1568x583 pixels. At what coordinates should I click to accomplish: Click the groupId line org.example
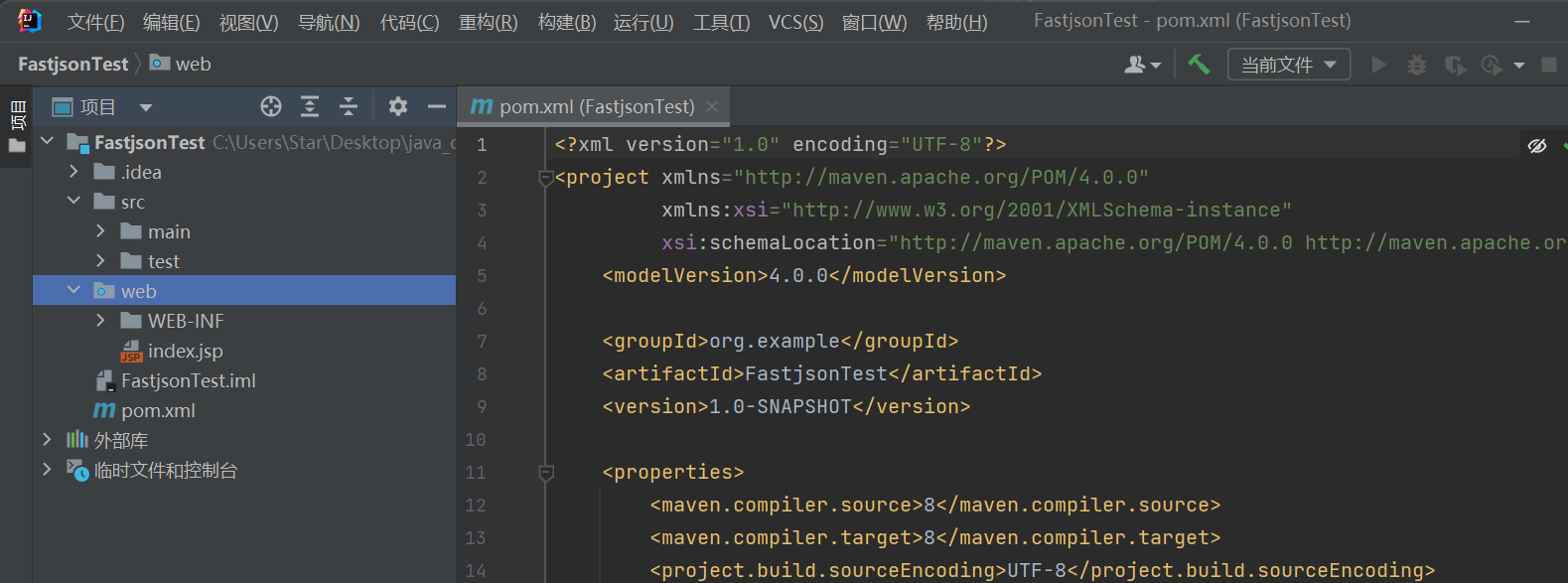click(781, 342)
